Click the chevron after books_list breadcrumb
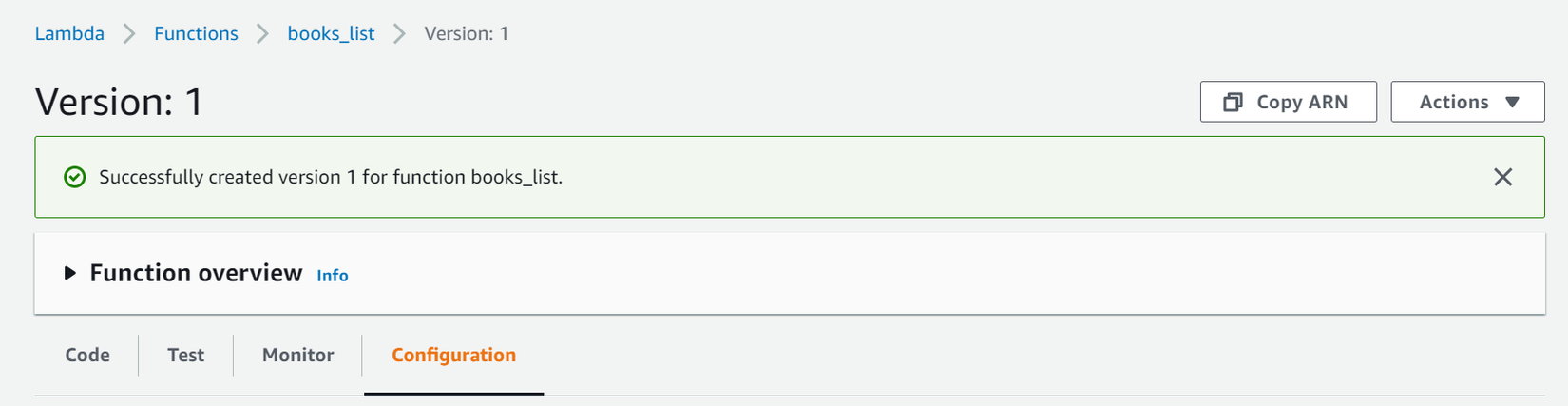Viewport: 1568px width, 406px height. pyautogui.click(x=400, y=34)
